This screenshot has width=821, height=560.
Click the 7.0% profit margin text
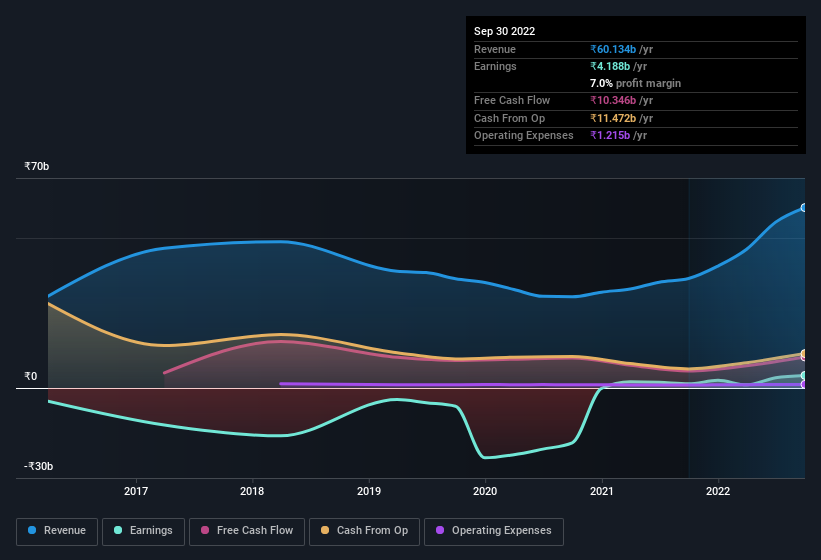click(x=636, y=83)
